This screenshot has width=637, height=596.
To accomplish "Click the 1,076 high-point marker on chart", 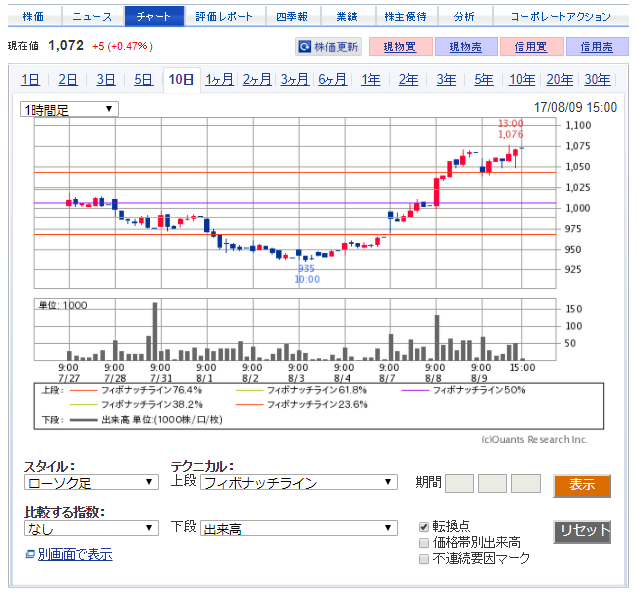I will point(511,134).
